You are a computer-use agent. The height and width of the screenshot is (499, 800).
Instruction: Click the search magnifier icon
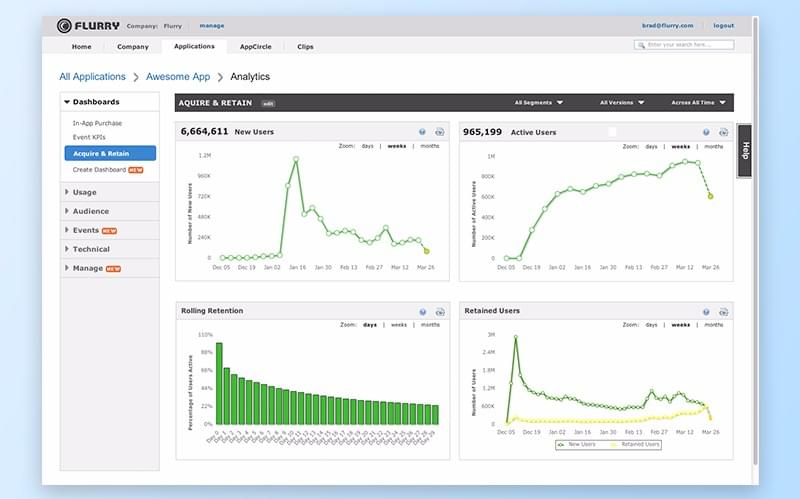point(641,45)
